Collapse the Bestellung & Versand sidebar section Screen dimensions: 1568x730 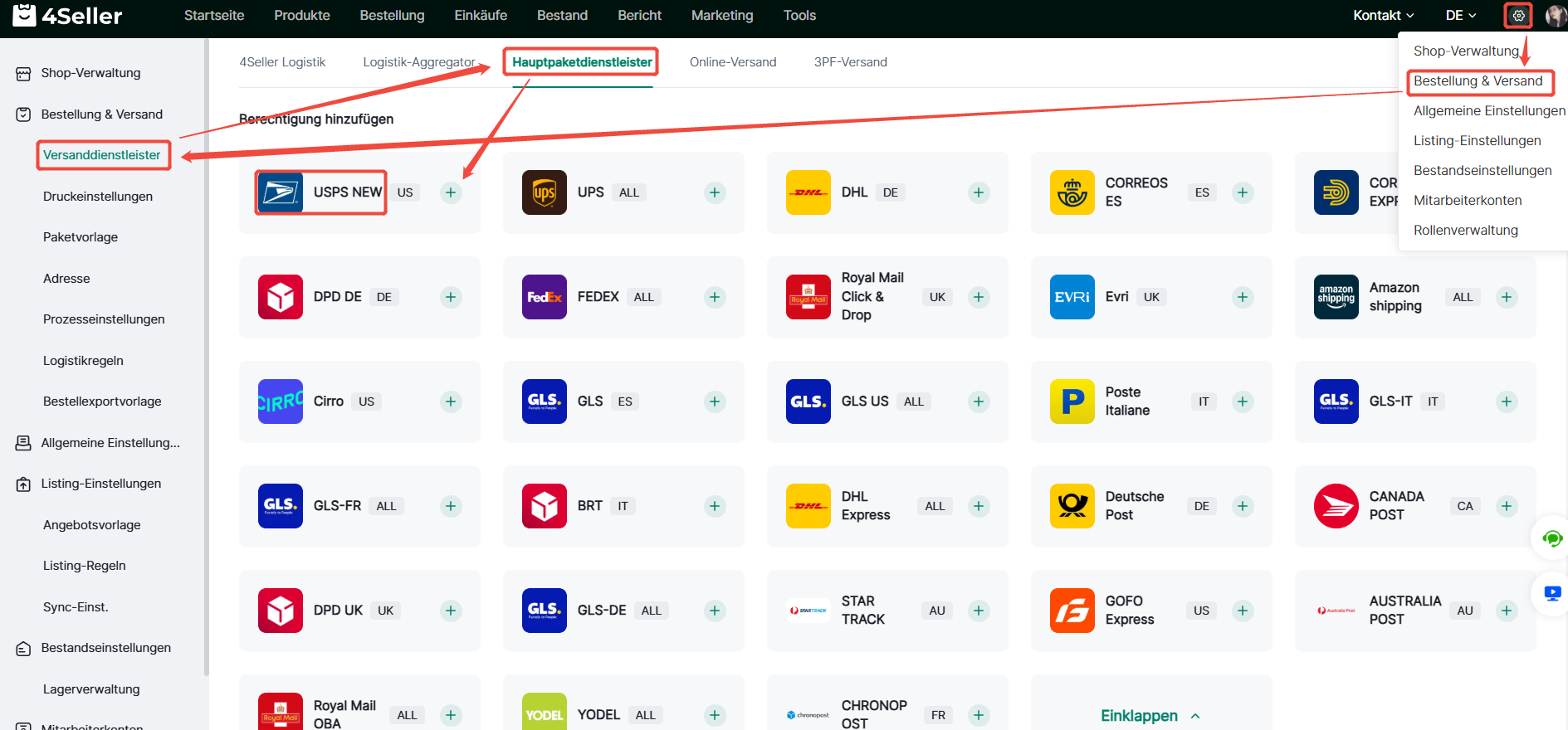point(104,114)
